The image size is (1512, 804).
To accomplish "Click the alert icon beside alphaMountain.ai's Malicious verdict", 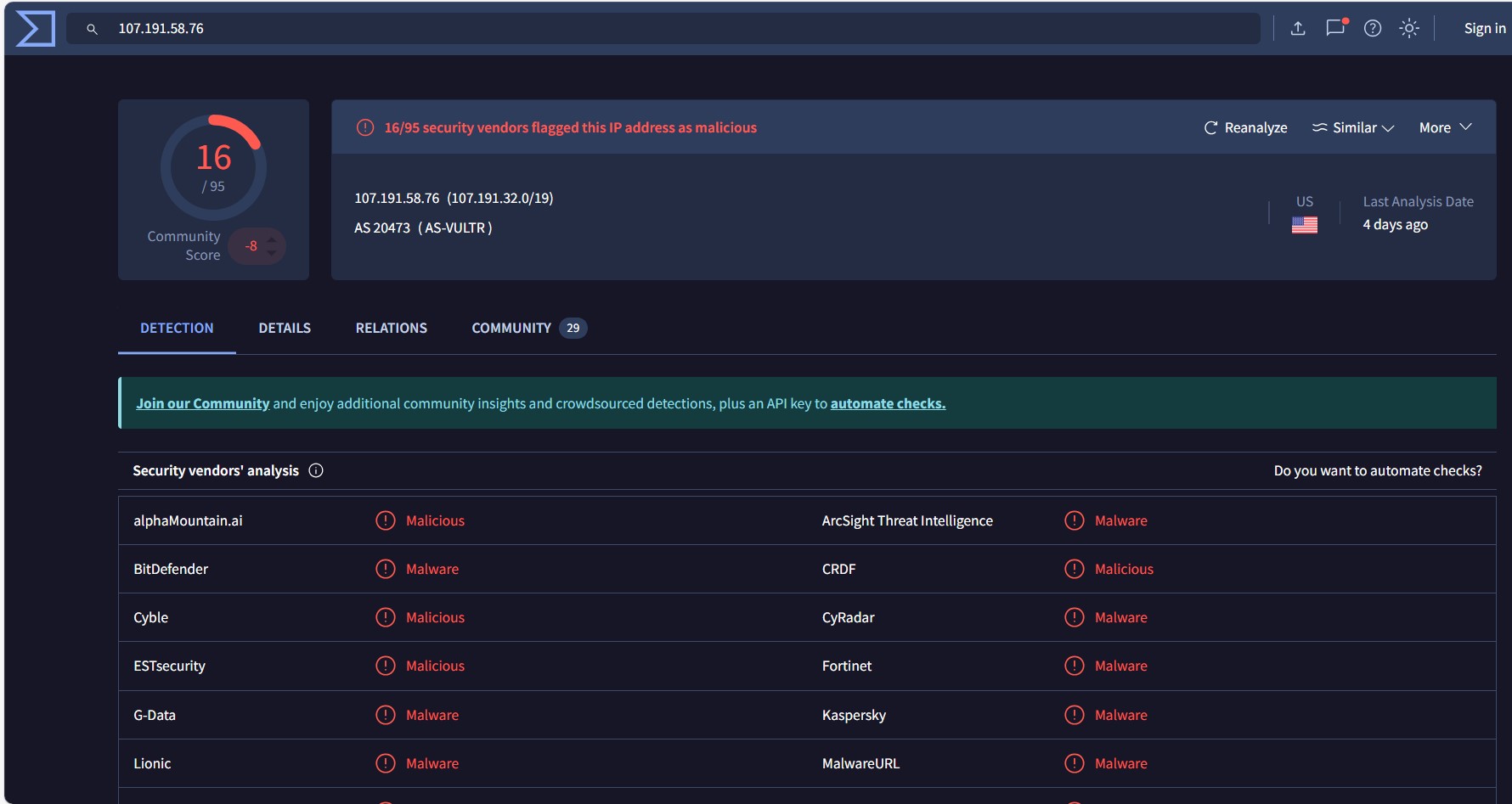I will [x=386, y=520].
